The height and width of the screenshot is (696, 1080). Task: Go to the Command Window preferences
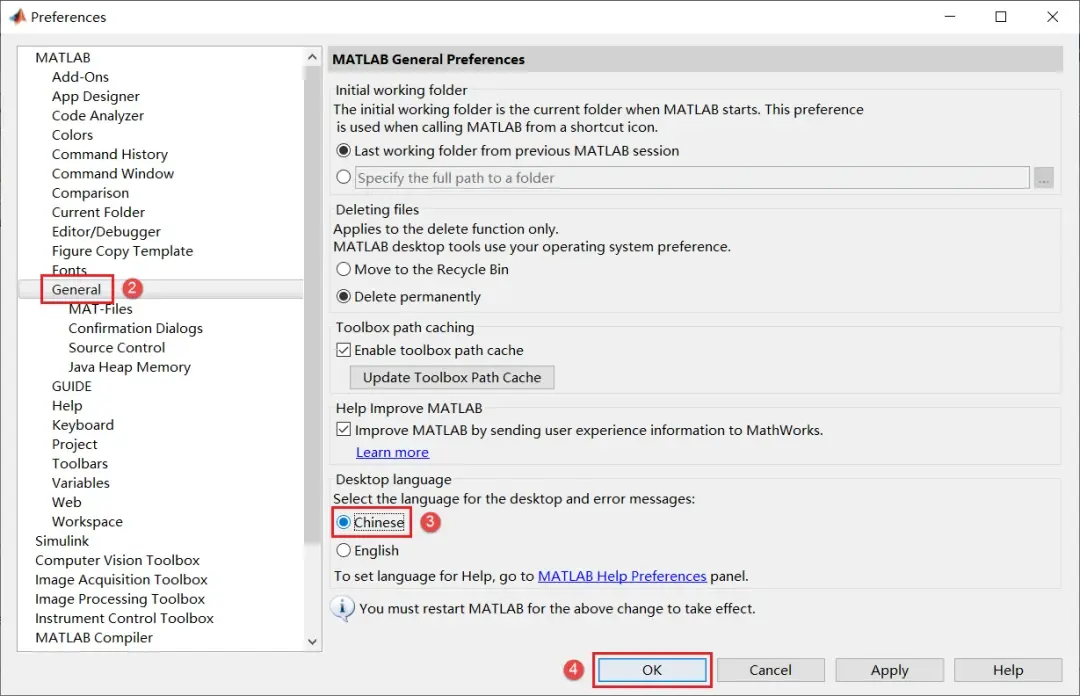(x=113, y=174)
